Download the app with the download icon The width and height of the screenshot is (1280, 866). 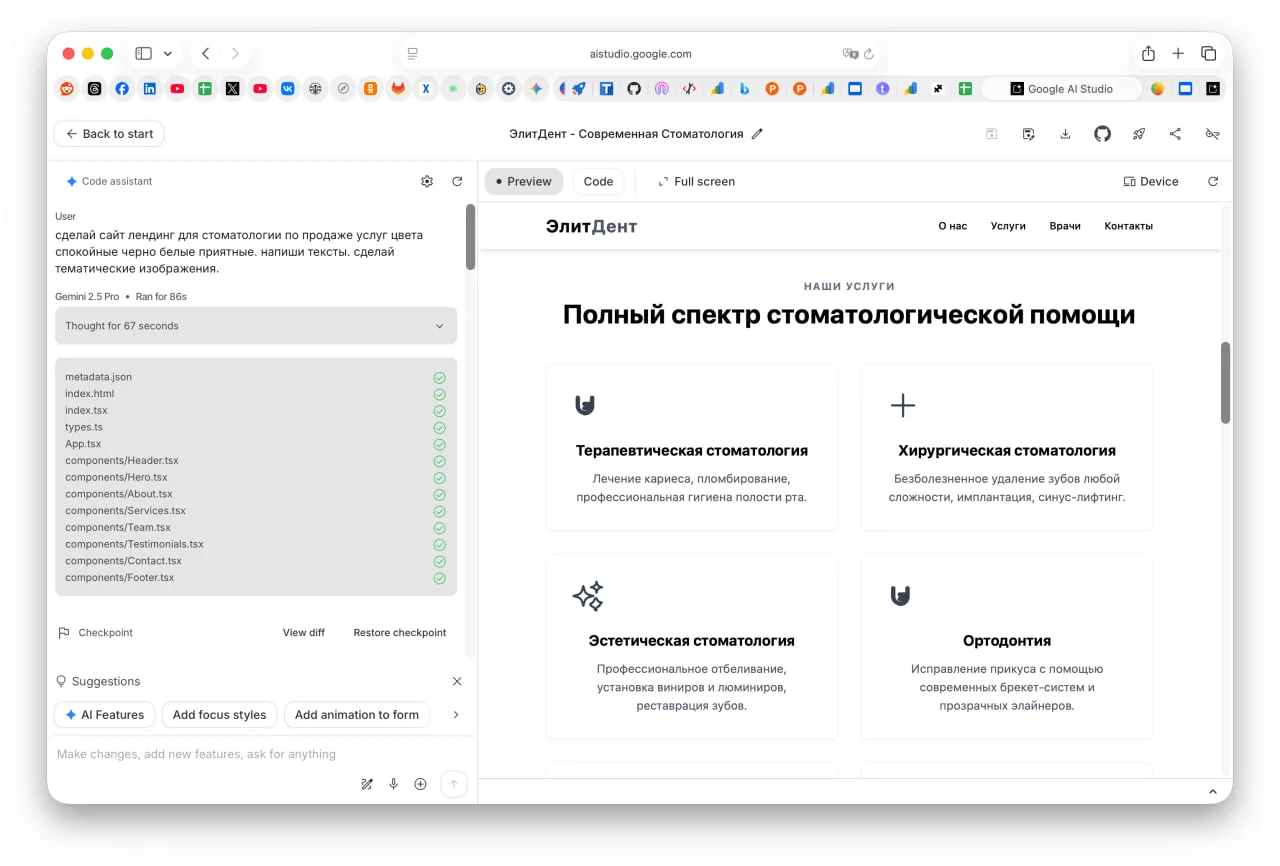coord(1065,134)
